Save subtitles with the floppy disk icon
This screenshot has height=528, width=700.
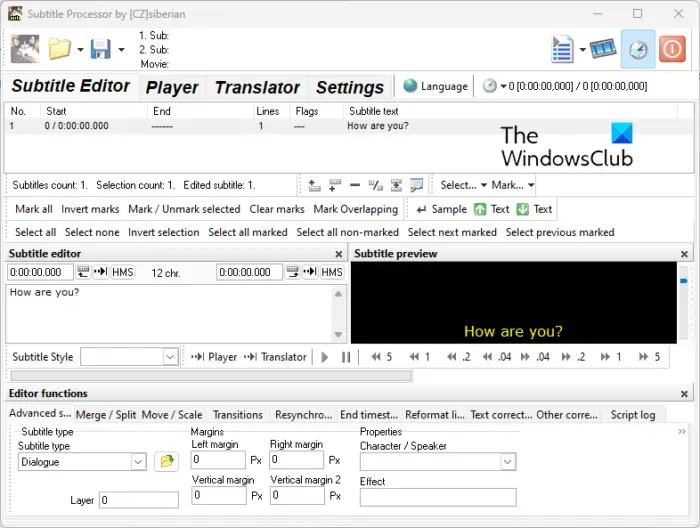coord(100,49)
